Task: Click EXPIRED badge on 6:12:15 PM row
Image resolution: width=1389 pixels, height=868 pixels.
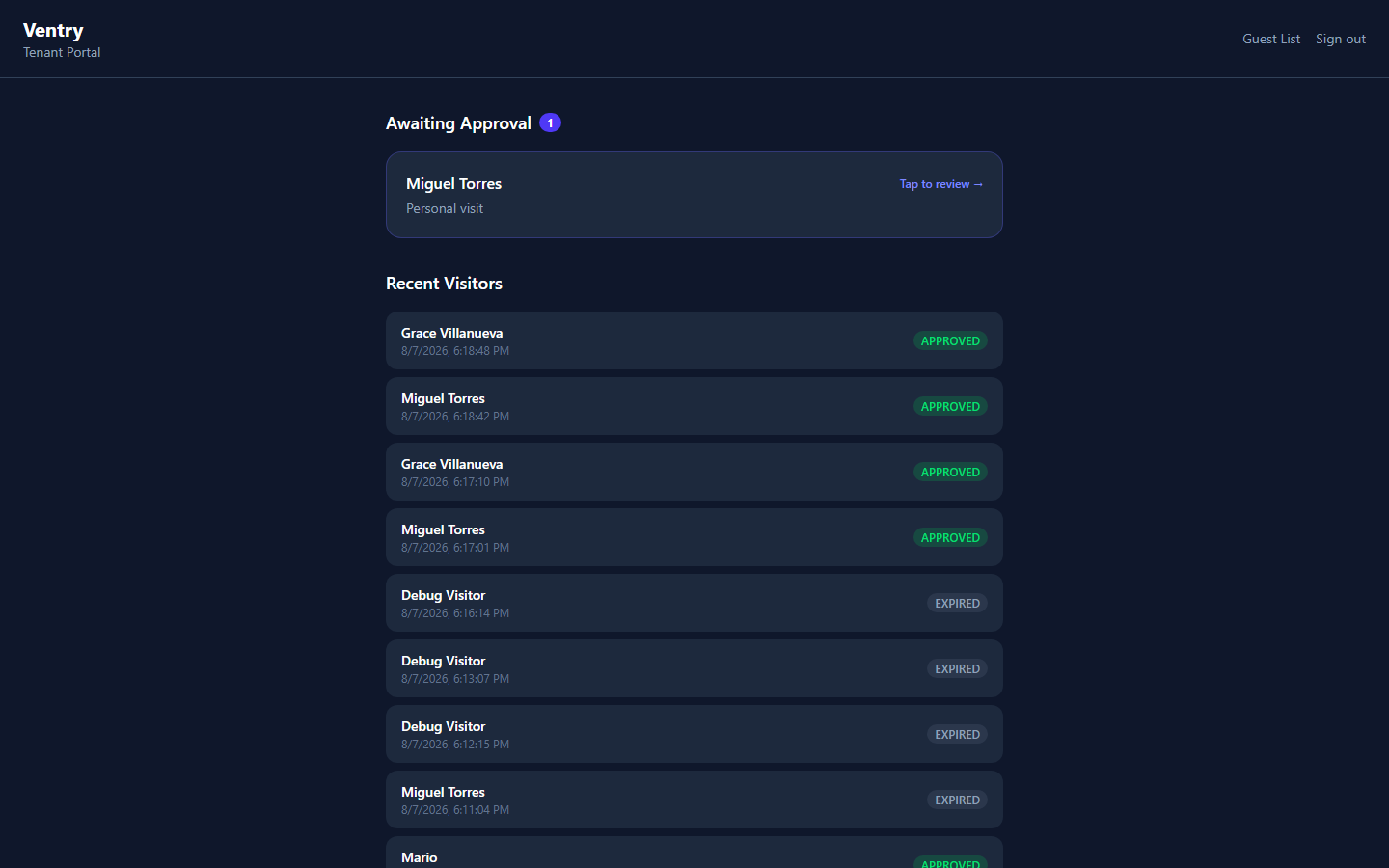Action: coord(957,734)
